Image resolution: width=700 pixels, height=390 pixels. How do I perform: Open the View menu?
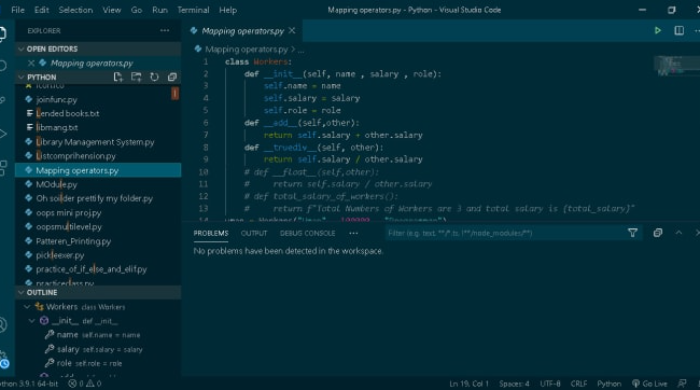click(112, 10)
